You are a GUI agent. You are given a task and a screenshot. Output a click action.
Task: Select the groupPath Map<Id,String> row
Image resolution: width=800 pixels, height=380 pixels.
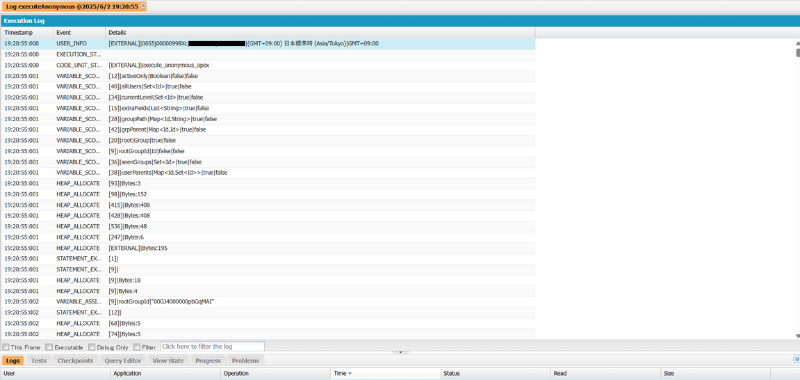pos(268,119)
